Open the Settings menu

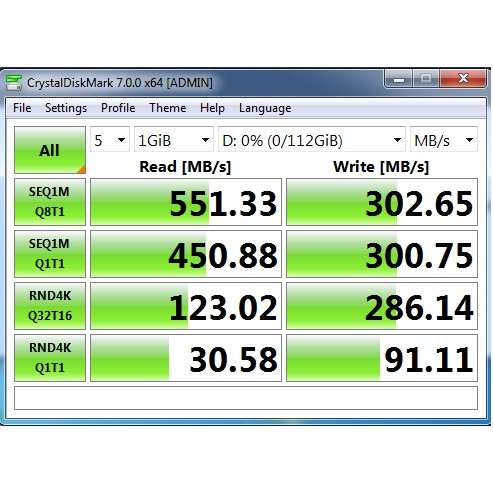click(66, 108)
